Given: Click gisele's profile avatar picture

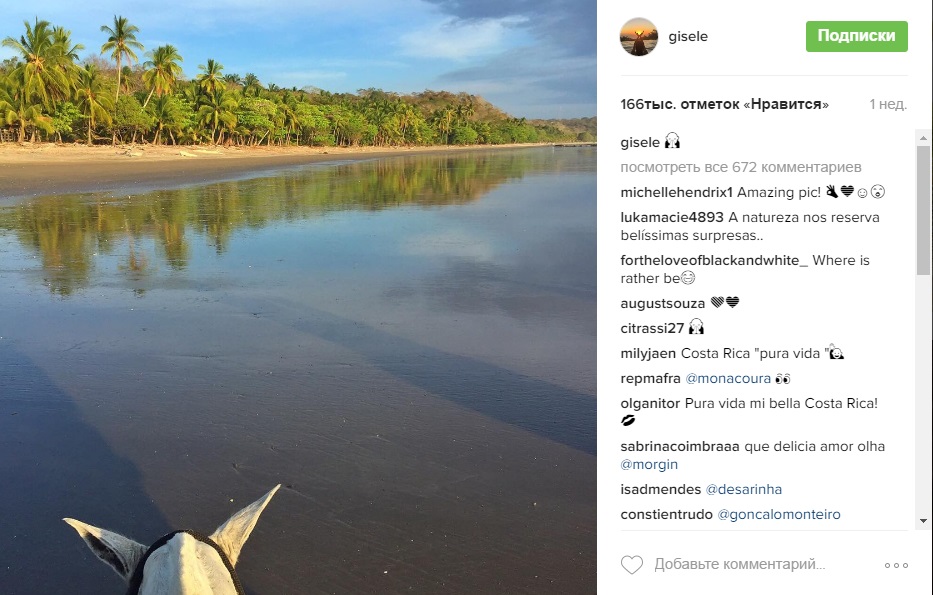Looking at the screenshot, I should pos(639,37).
